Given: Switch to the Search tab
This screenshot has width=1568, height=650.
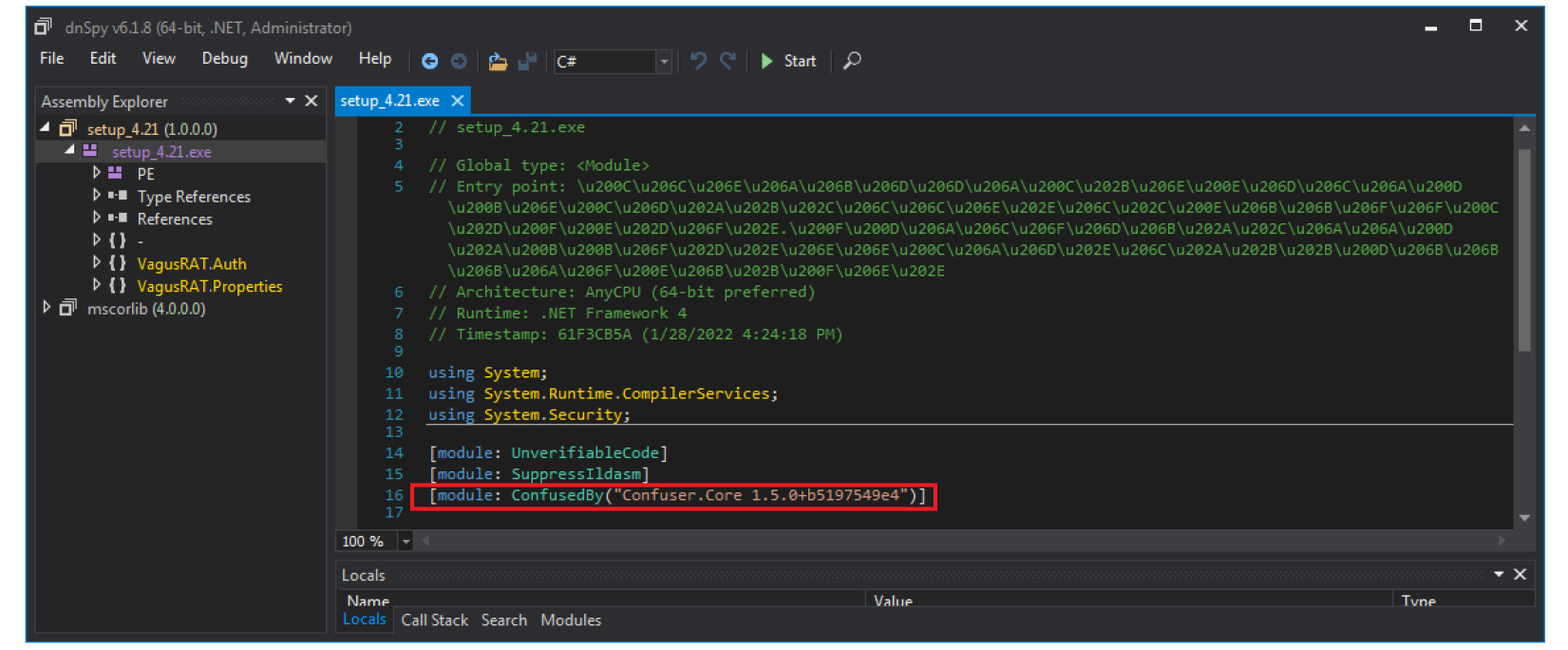Looking at the screenshot, I should pos(504,621).
